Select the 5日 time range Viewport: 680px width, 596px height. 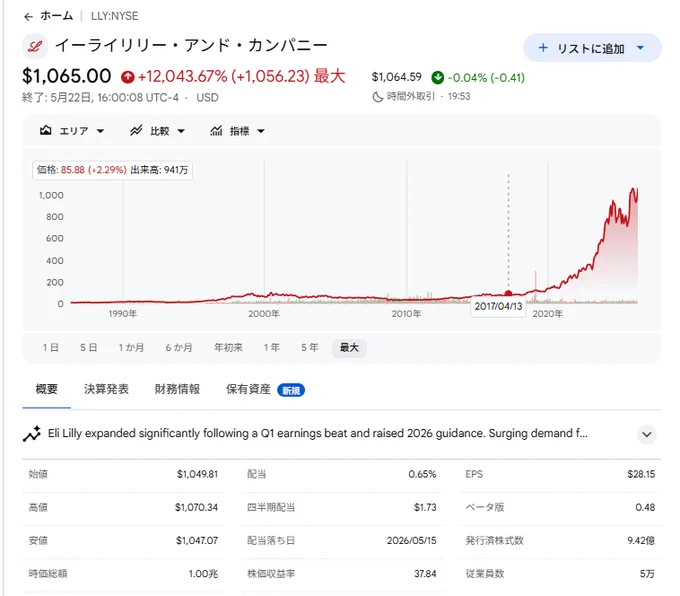[88, 347]
